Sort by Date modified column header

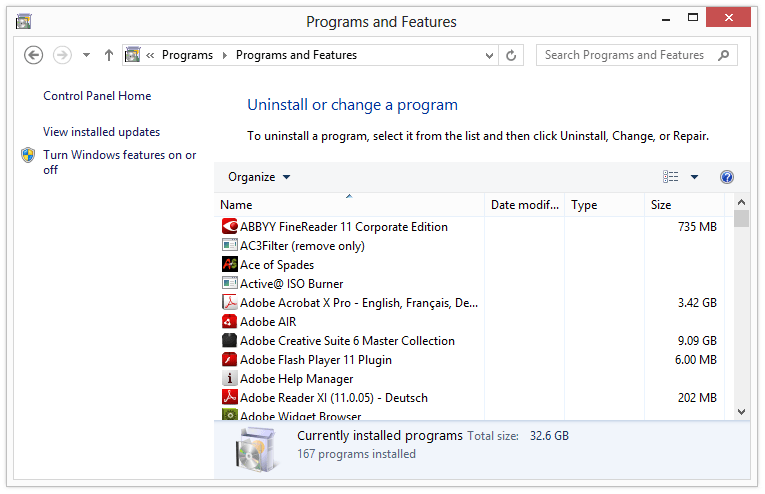(524, 205)
